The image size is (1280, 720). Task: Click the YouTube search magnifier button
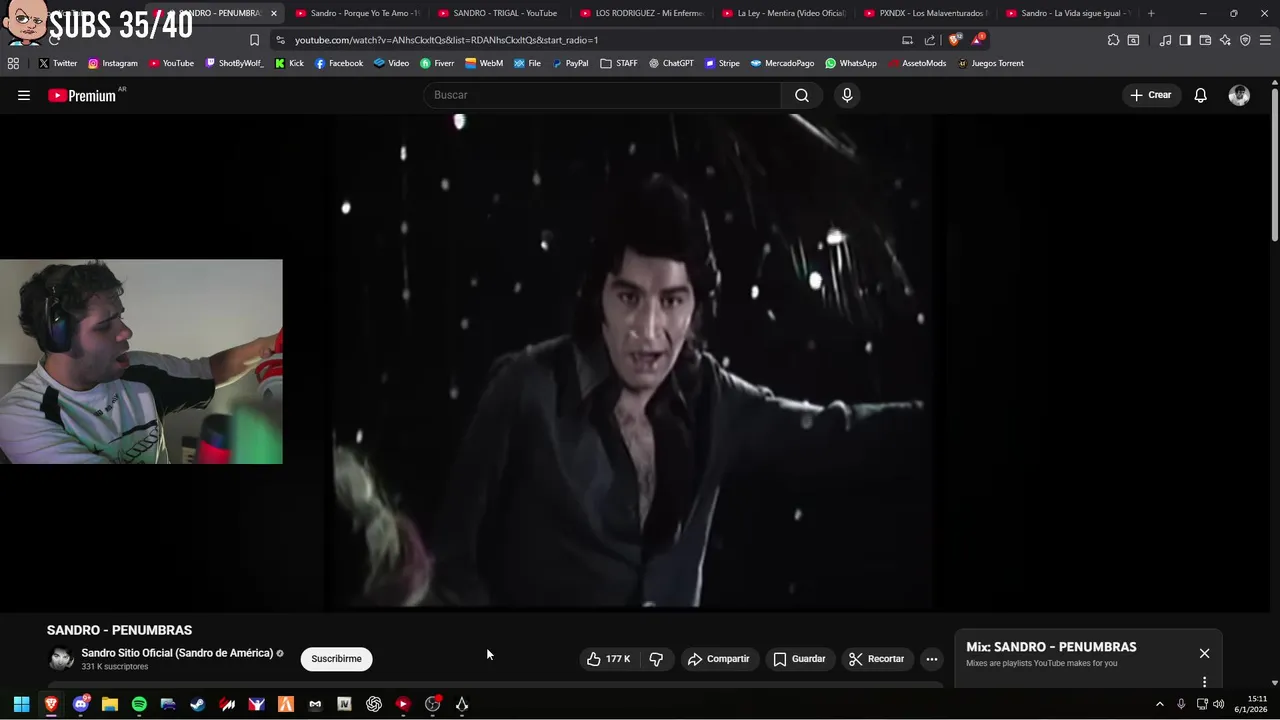pyautogui.click(x=802, y=95)
